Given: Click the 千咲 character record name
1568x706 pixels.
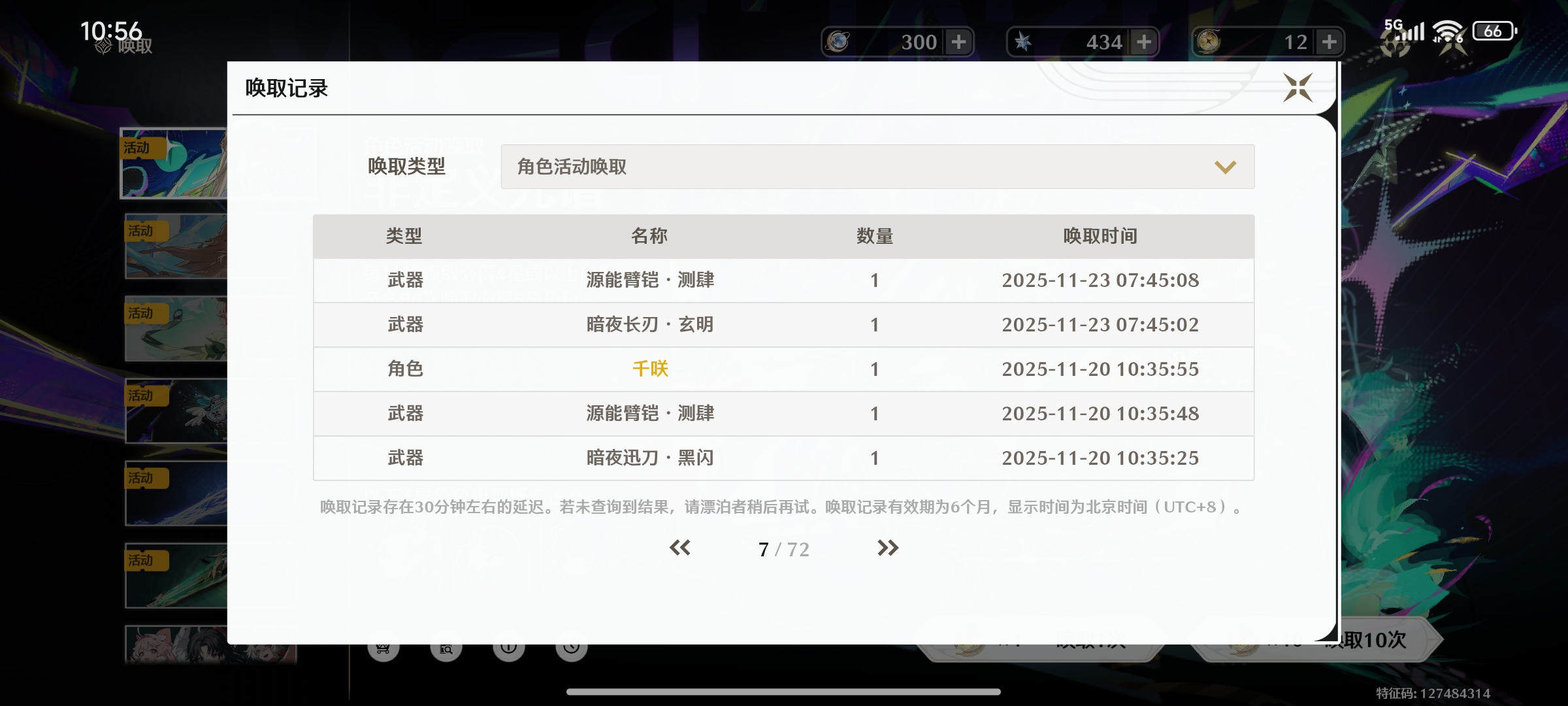Looking at the screenshot, I should tap(650, 369).
